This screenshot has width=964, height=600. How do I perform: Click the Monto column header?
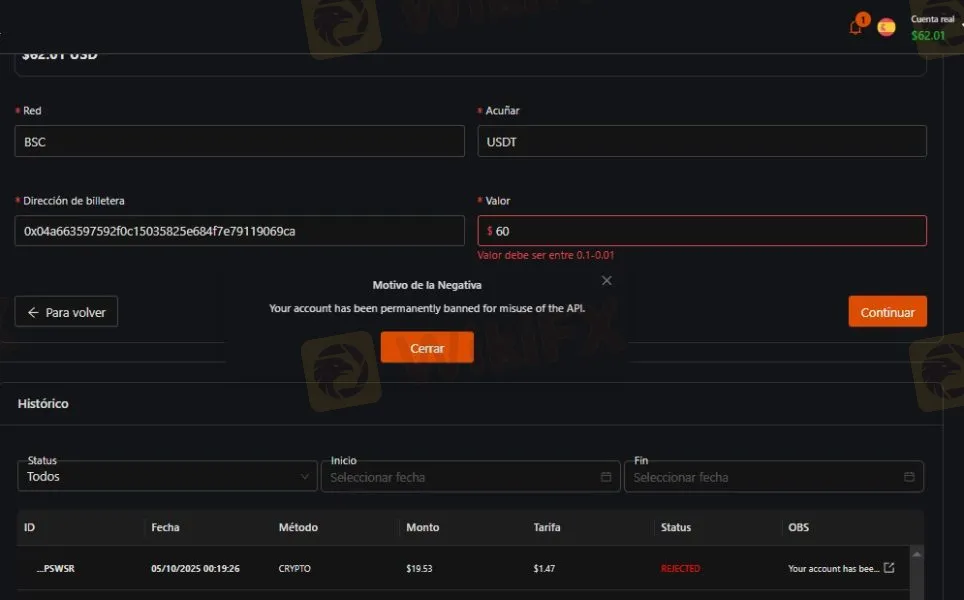pyautogui.click(x=422, y=527)
